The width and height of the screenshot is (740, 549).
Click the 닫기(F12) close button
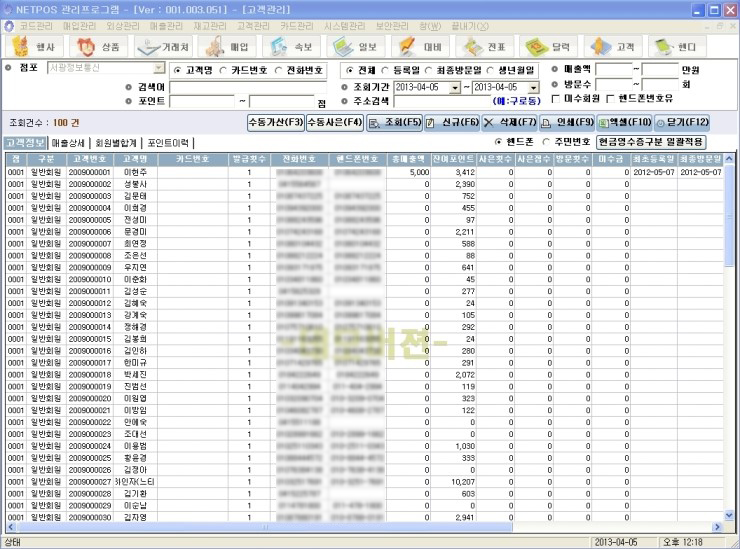point(682,123)
